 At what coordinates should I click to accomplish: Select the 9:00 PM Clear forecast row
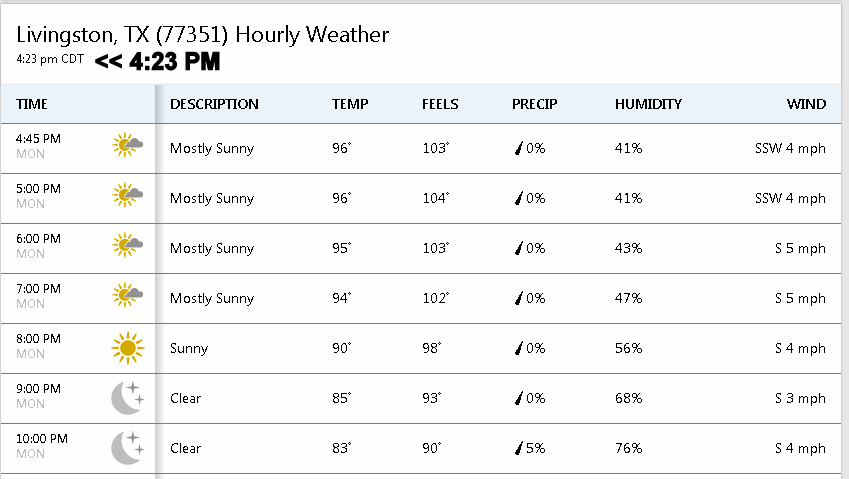[420, 398]
